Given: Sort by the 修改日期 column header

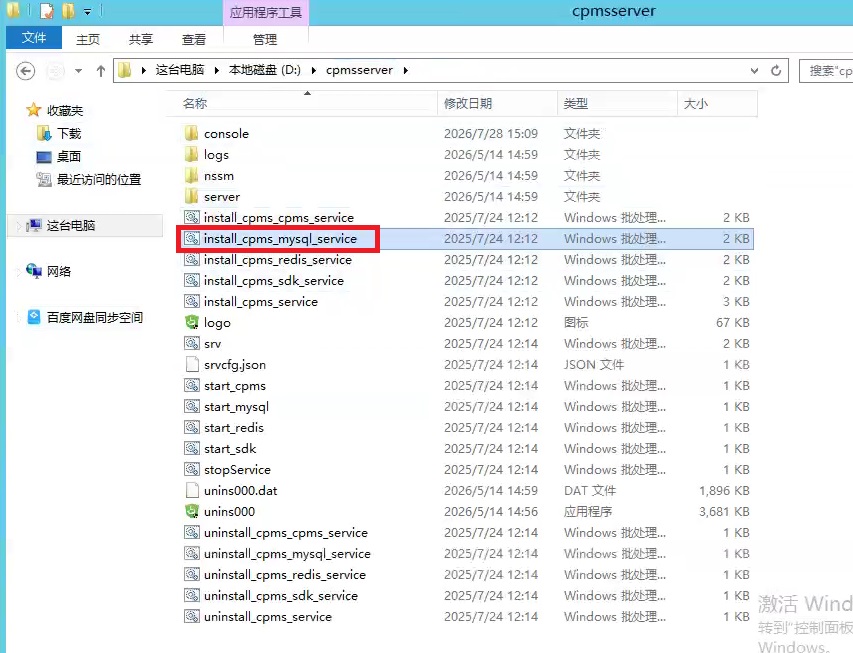Looking at the screenshot, I should (x=497, y=103).
